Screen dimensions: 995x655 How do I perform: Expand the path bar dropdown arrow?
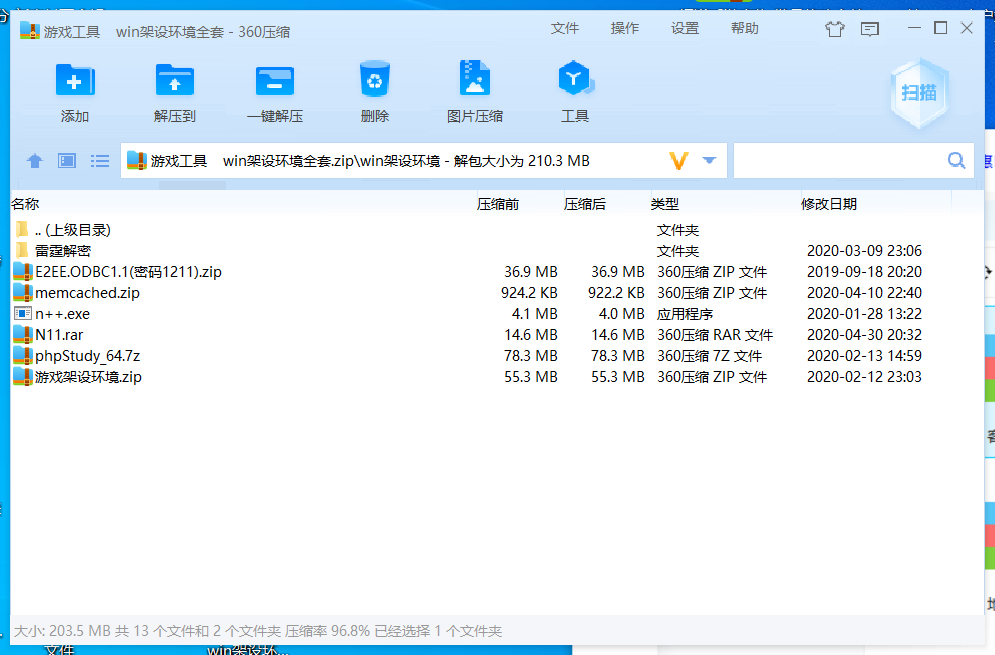(709, 160)
